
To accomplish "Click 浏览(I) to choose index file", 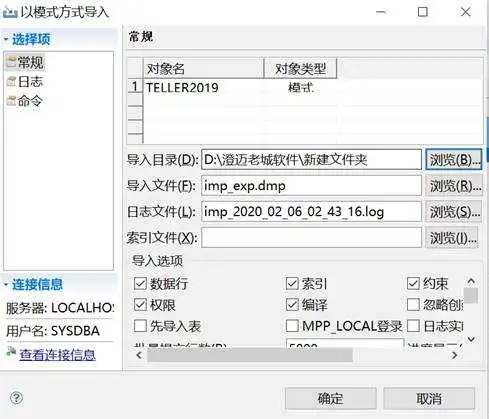I will coord(452,237).
